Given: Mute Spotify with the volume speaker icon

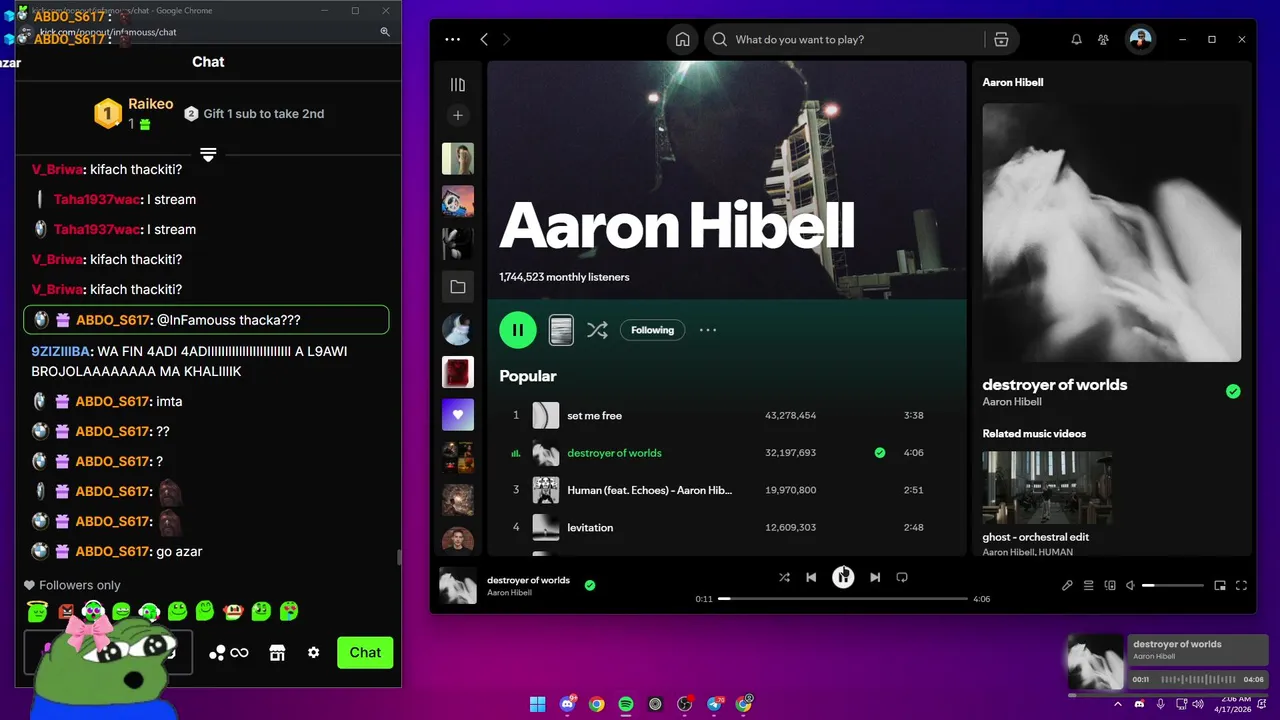Looking at the screenshot, I should (x=1130, y=586).
